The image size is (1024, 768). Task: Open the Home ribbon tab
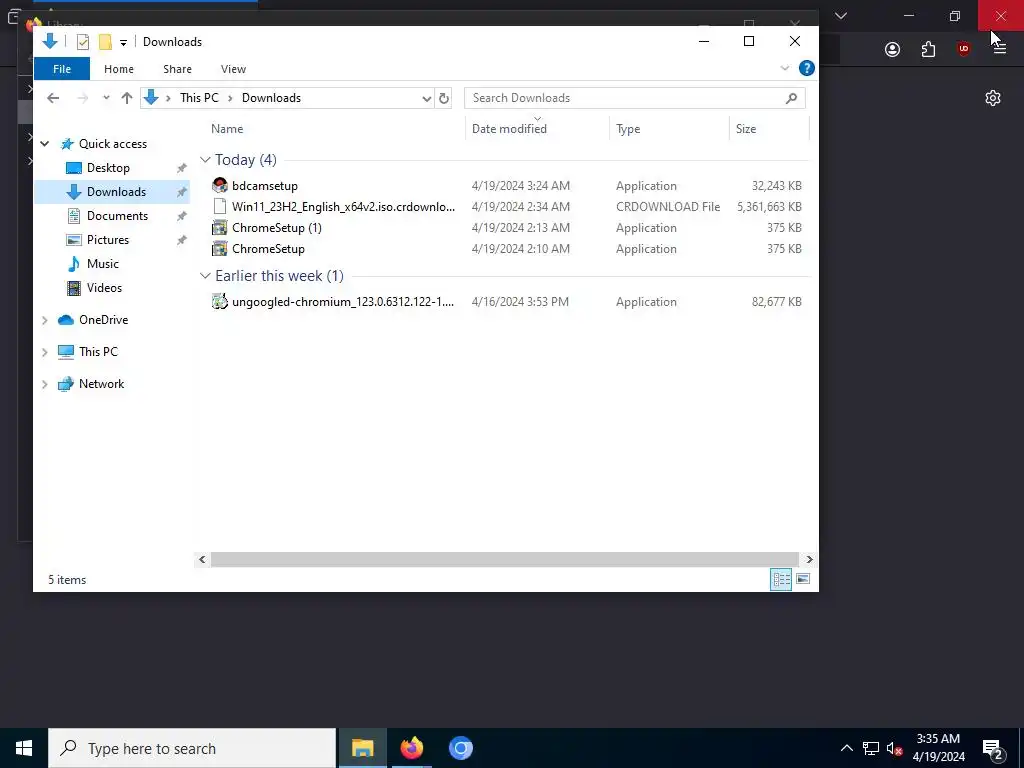(x=118, y=69)
